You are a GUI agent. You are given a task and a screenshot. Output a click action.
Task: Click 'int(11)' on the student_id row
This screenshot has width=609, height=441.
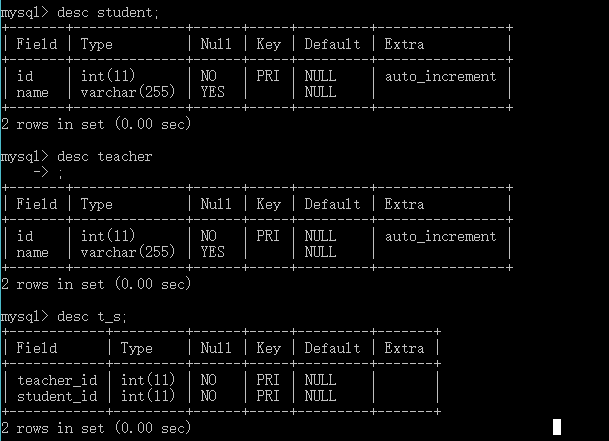(x=148, y=396)
